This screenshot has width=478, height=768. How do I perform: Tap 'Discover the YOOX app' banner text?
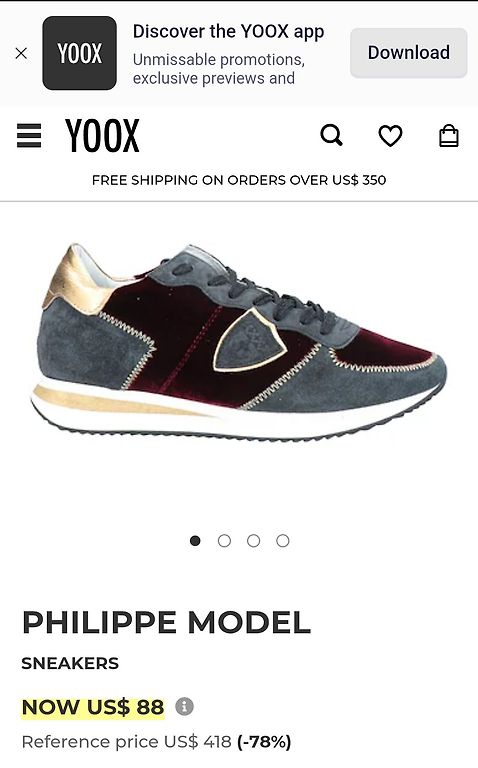coord(228,31)
